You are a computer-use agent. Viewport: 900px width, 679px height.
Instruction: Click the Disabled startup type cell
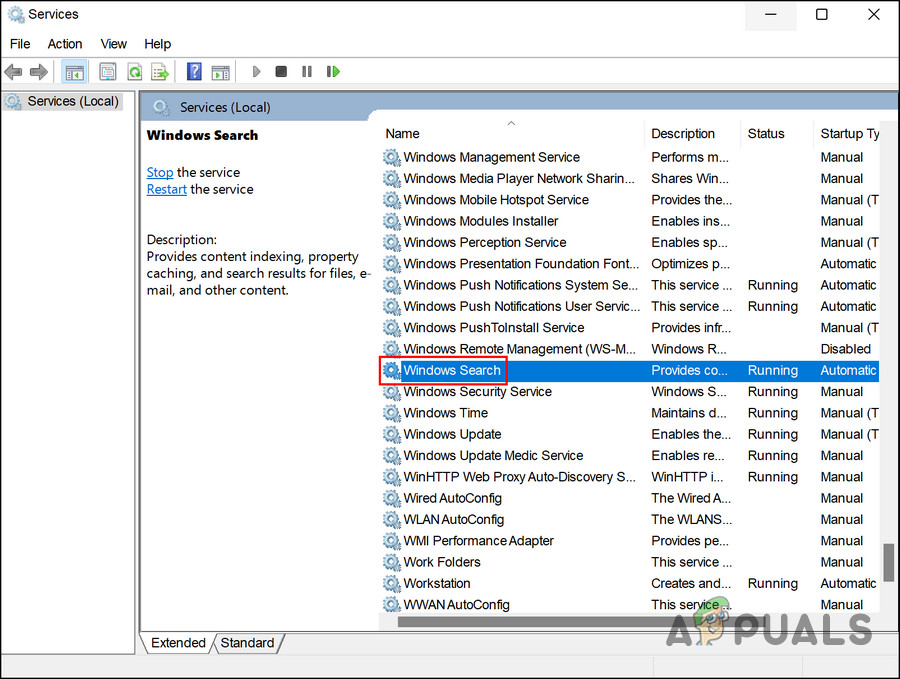845,349
